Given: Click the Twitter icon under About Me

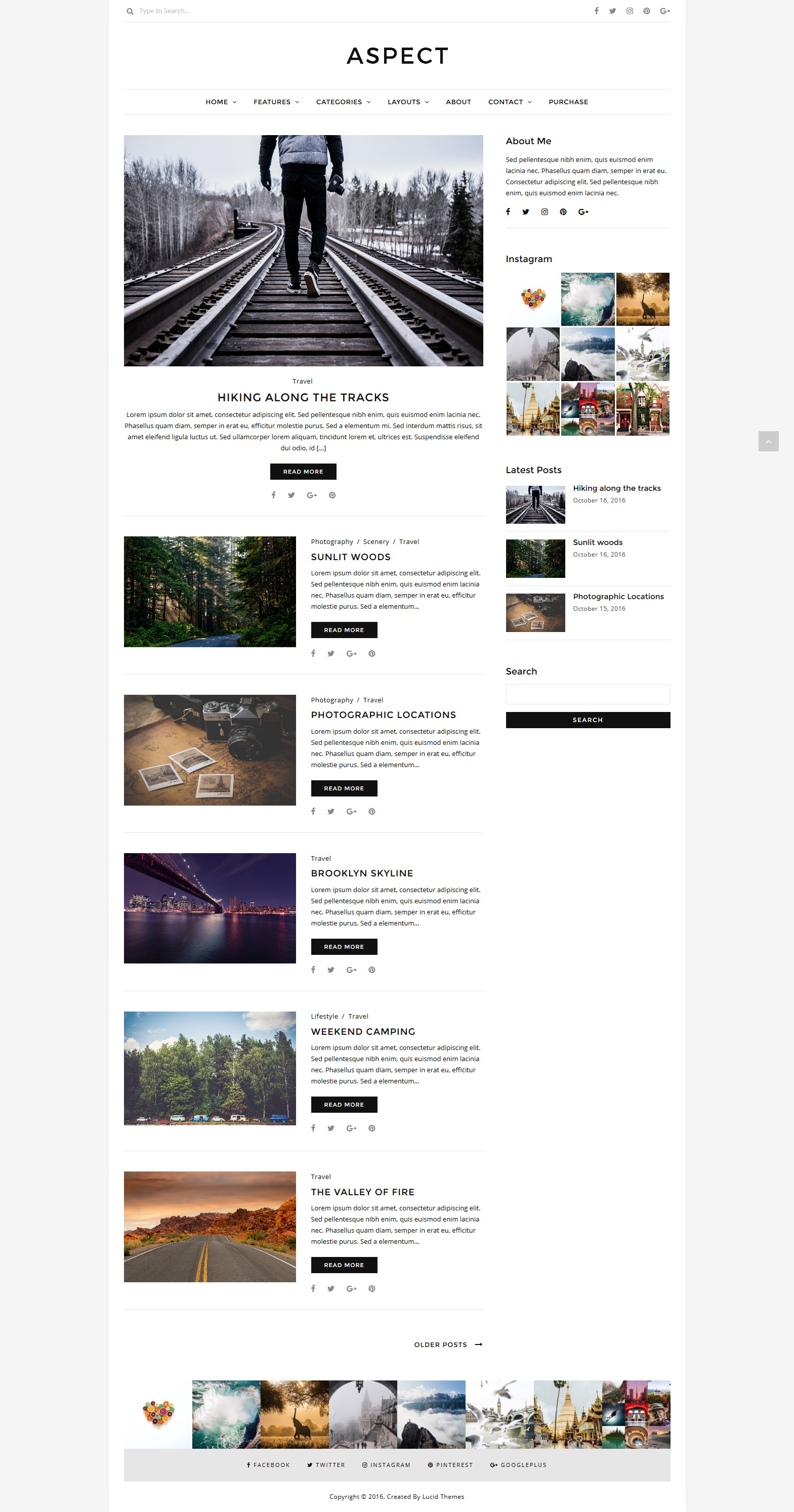Looking at the screenshot, I should point(526,212).
